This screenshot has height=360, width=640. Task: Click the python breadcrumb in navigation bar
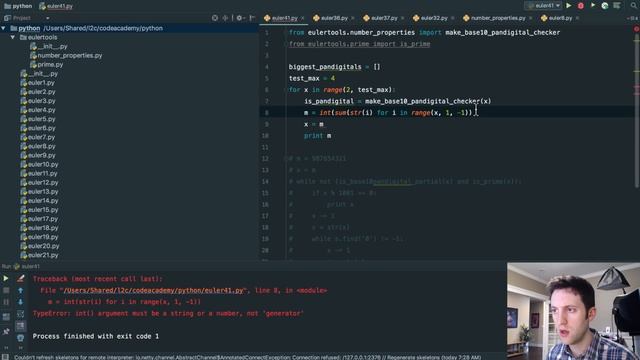pyautogui.click(x=18, y=6)
